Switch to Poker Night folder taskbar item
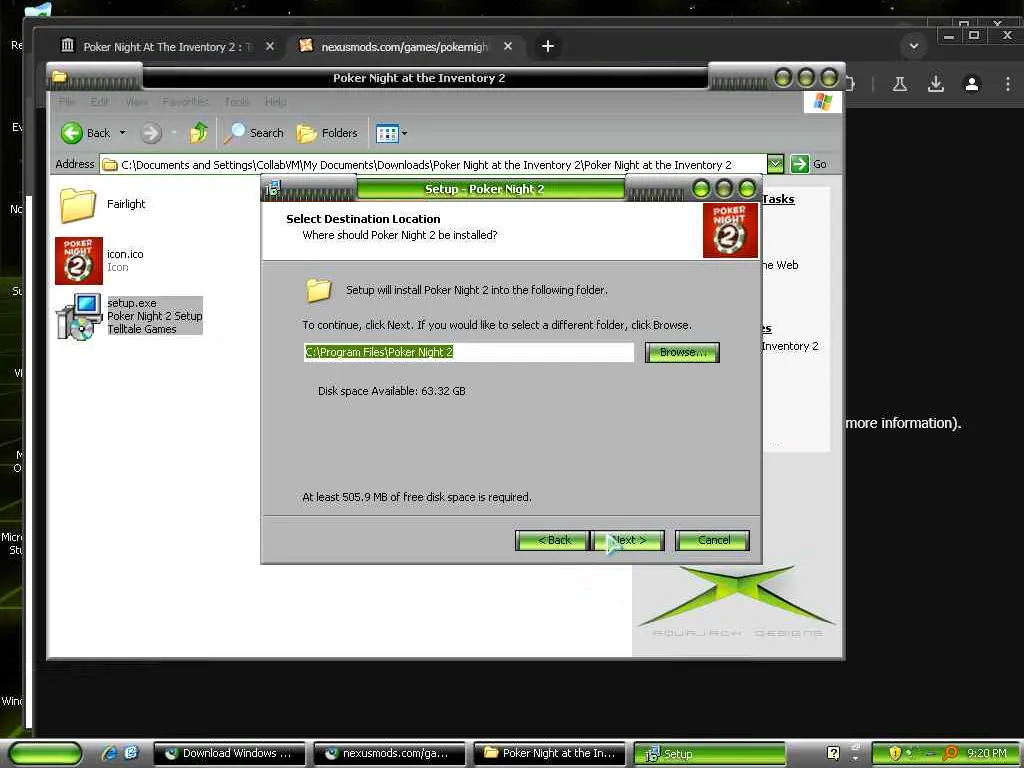This screenshot has width=1024, height=768. point(550,754)
